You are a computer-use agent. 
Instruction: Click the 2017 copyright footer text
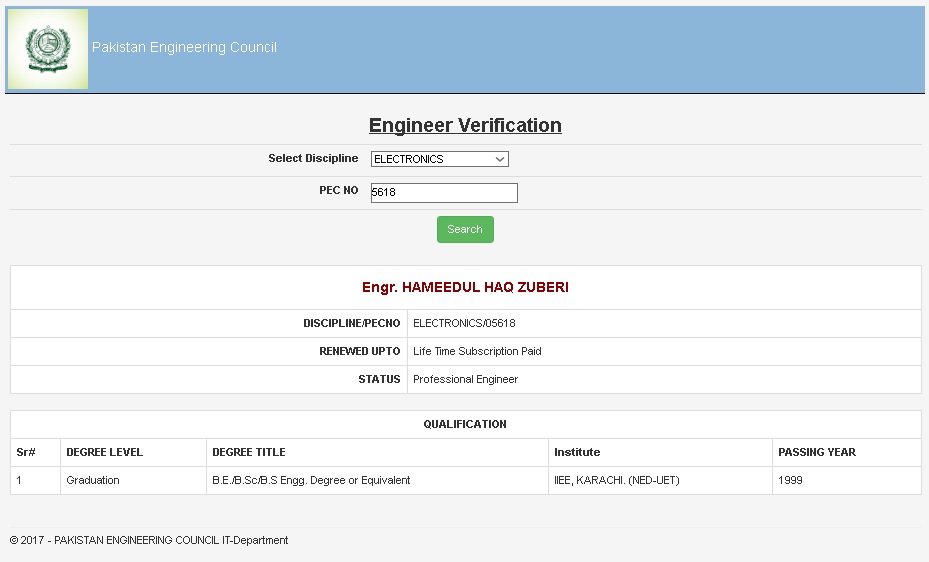point(149,540)
